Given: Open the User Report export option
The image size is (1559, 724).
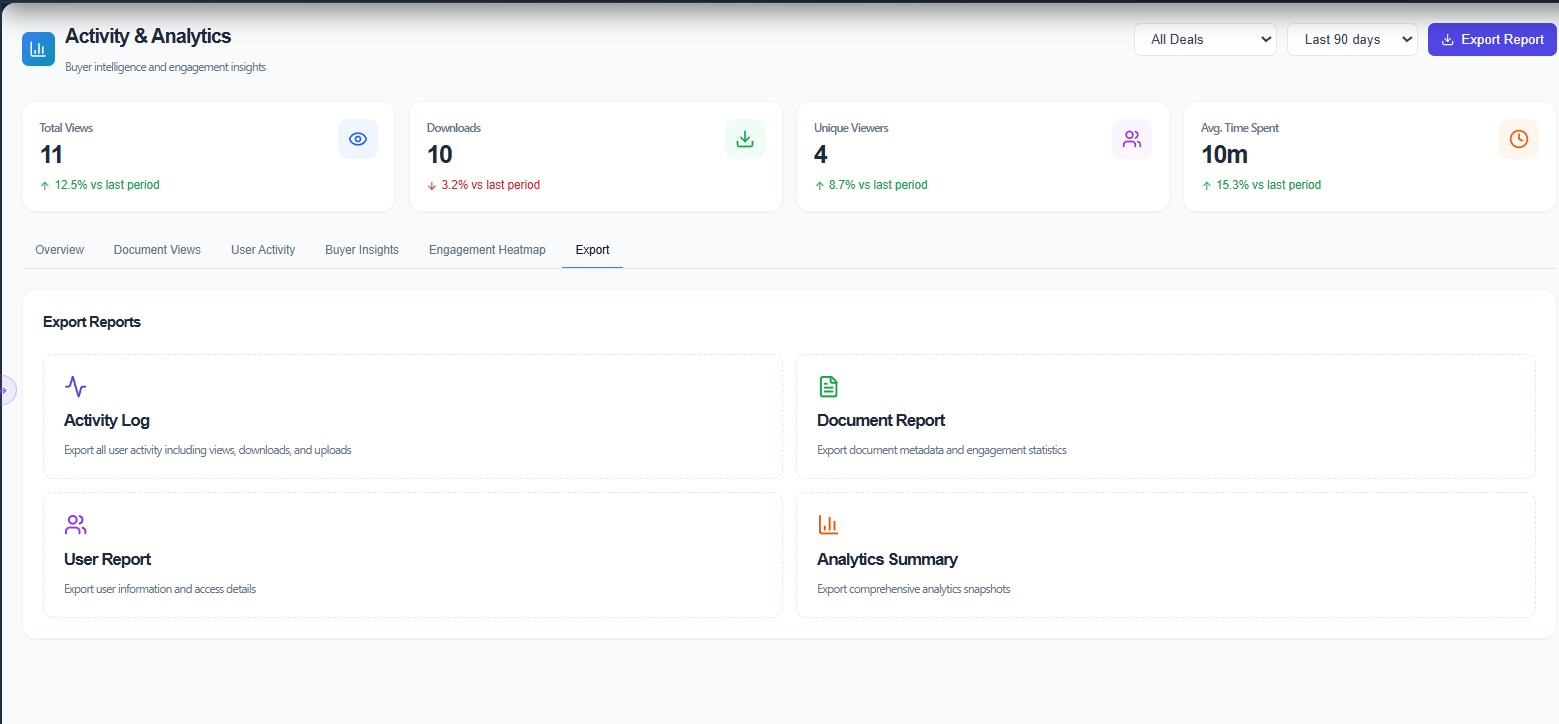Looking at the screenshot, I should (x=412, y=555).
